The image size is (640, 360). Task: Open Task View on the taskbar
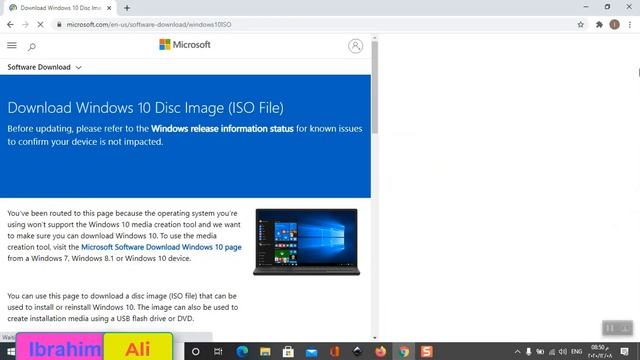coord(218,351)
